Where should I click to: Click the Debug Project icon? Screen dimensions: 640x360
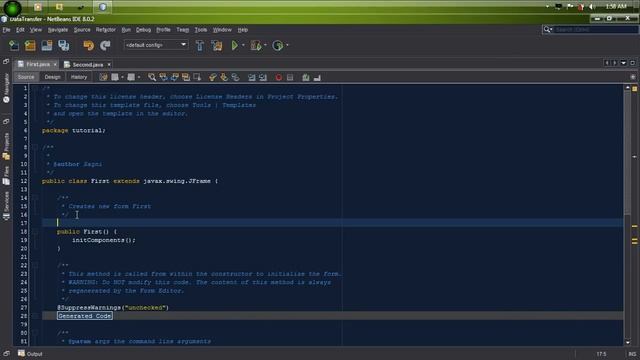tap(256, 45)
